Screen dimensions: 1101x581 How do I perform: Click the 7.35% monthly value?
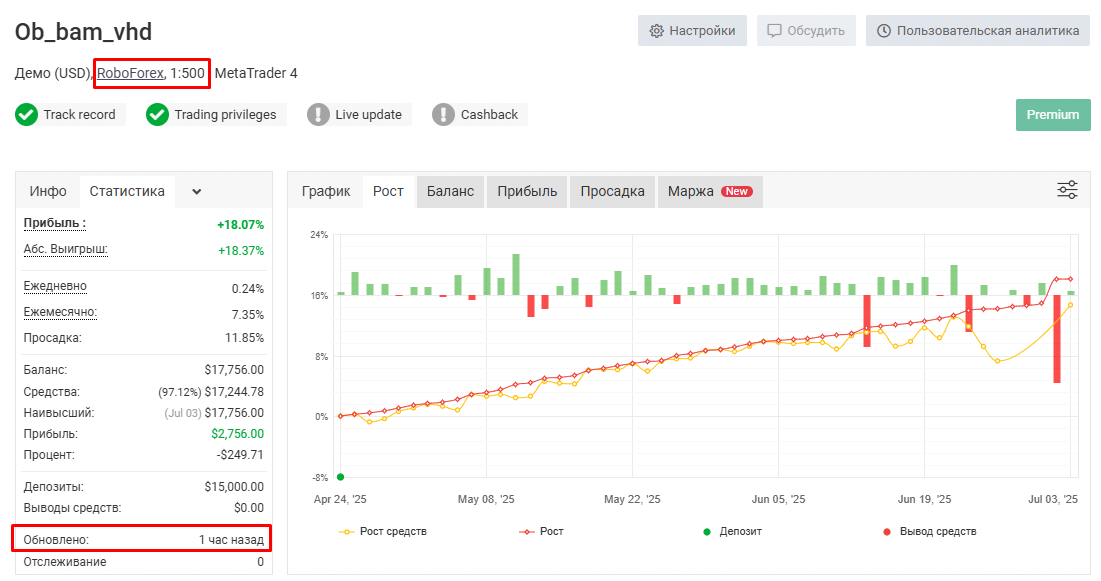click(248, 315)
